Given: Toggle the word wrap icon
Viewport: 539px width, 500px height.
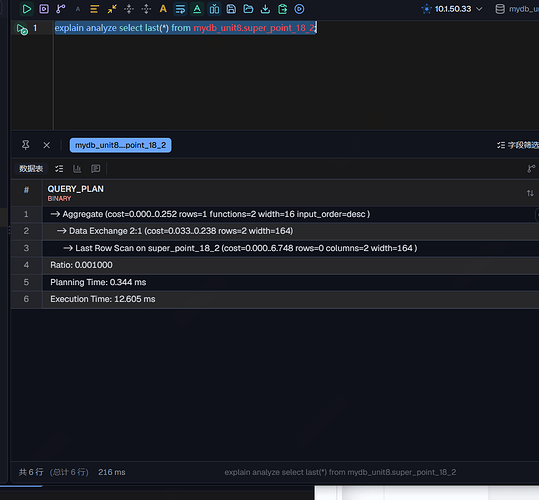Looking at the screenshot, I should 180,9.
